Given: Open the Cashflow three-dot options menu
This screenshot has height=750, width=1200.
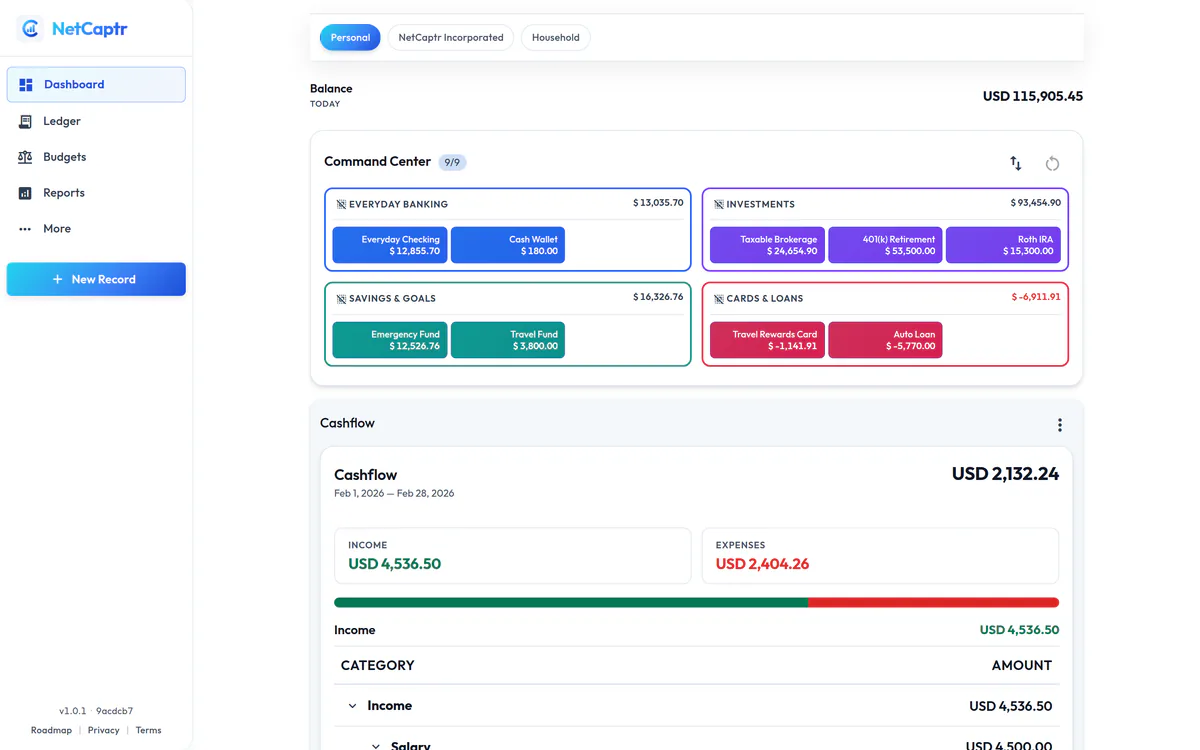Looking at the screenshot, I should (x=1060, y=425).
